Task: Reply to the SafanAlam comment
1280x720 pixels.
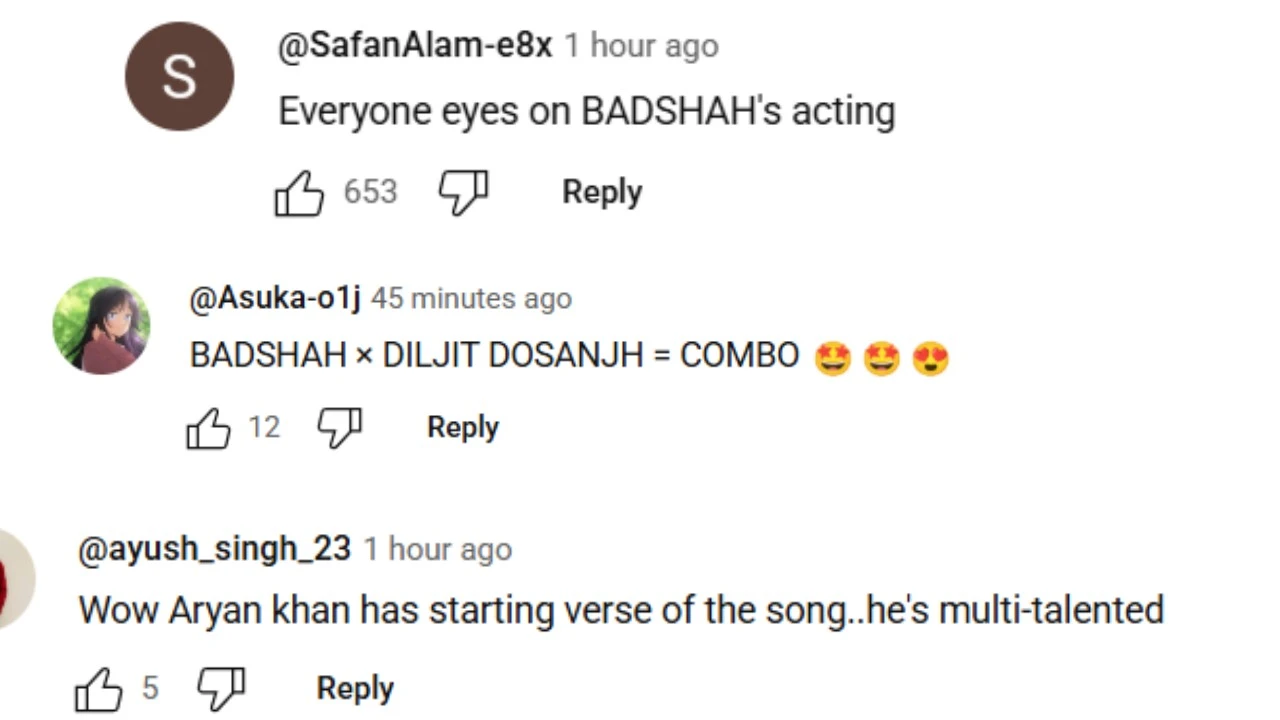Action: click(x=602, y=192)
